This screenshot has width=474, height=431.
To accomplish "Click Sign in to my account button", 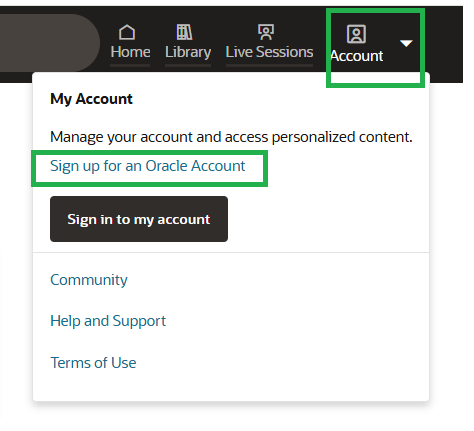I will [139, 219].
